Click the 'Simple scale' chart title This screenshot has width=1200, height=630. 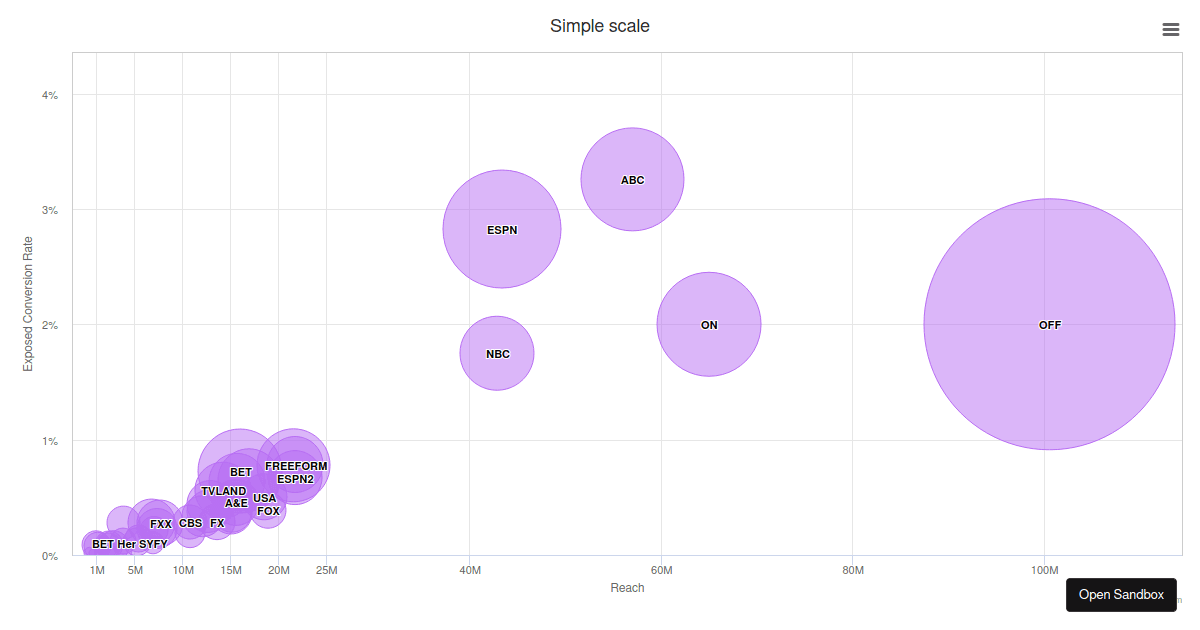tap(599, 26)
